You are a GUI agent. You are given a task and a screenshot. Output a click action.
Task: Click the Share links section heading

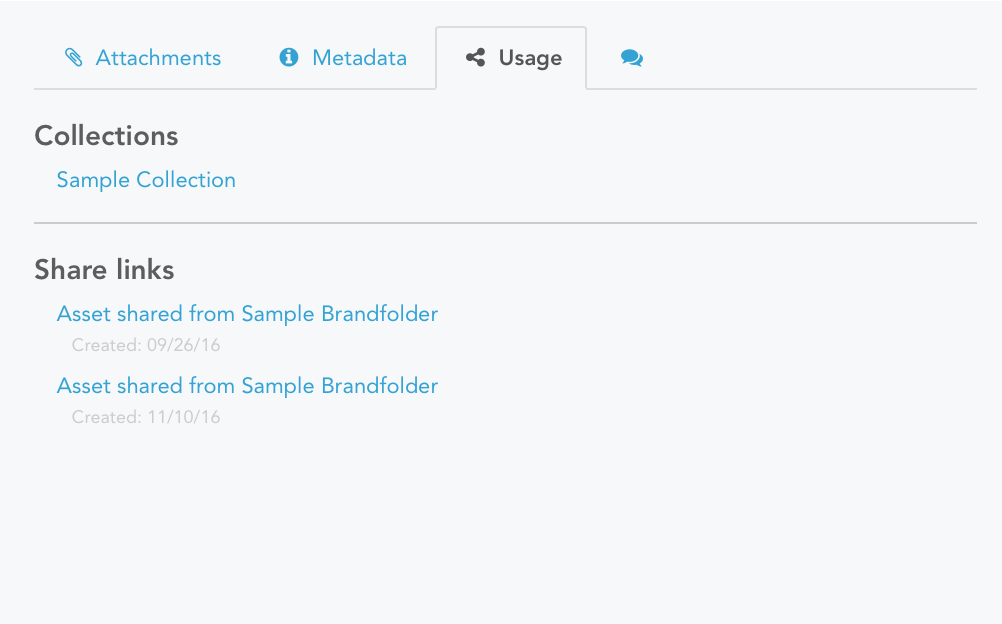tap(104, 270)
